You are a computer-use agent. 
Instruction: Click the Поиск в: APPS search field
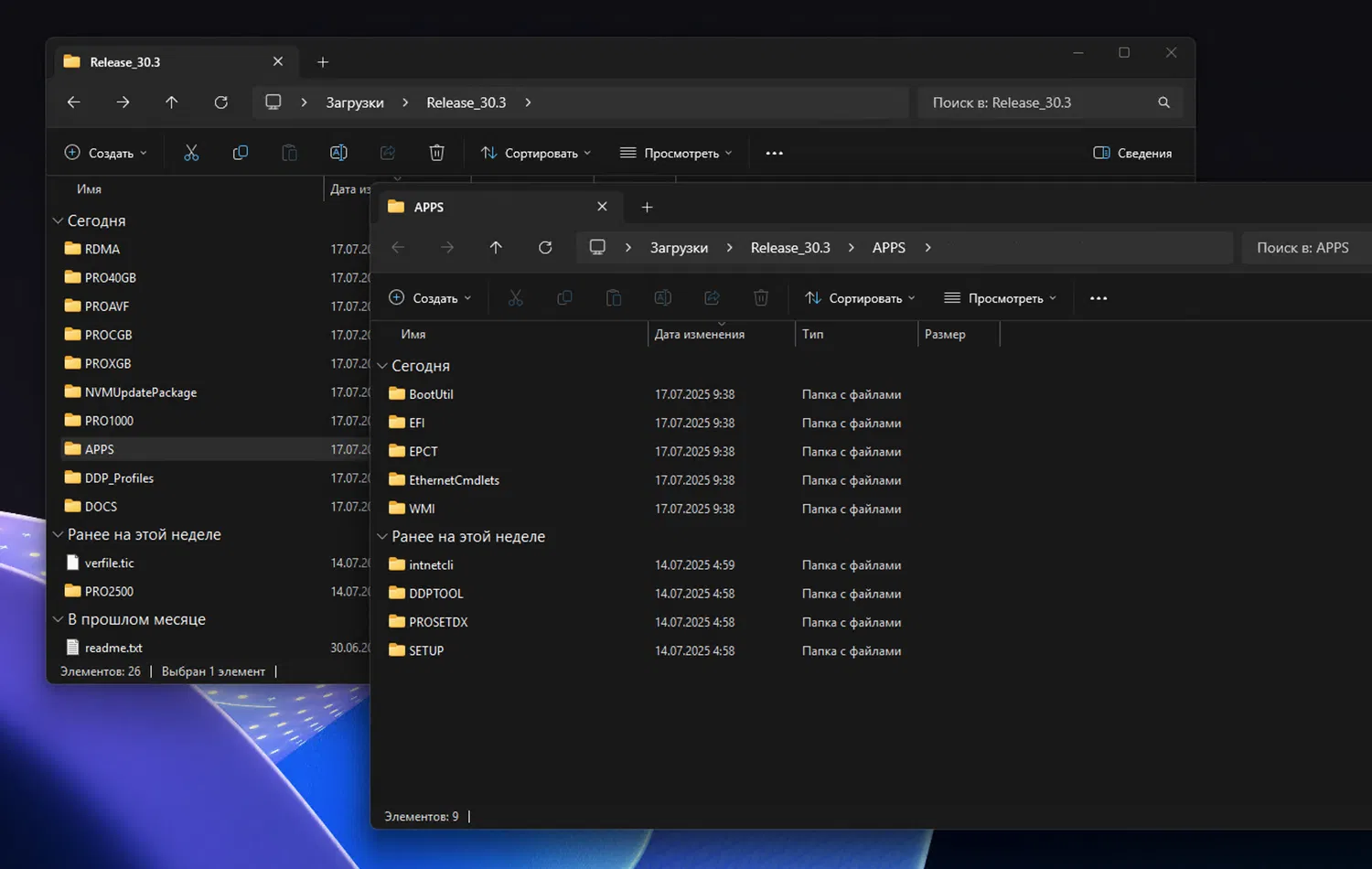pos(1302,248)
